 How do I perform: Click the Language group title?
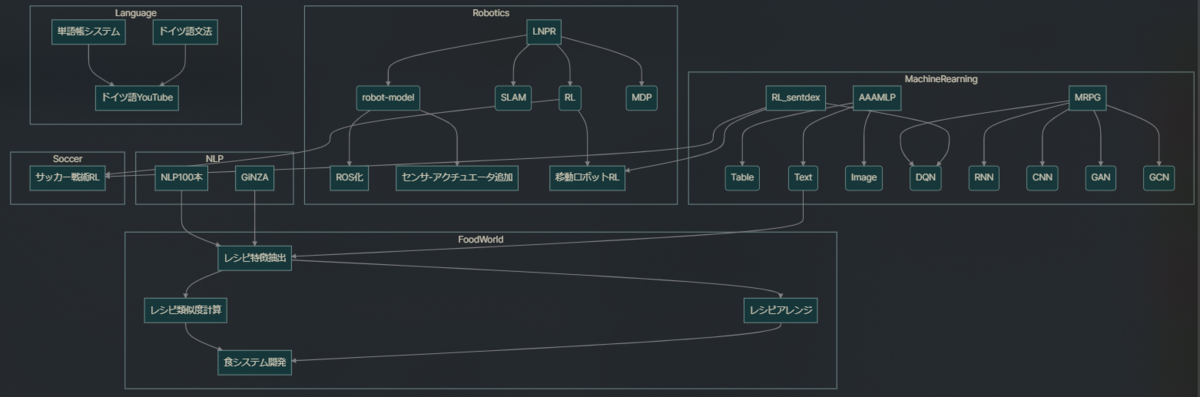tap(136, 12)
